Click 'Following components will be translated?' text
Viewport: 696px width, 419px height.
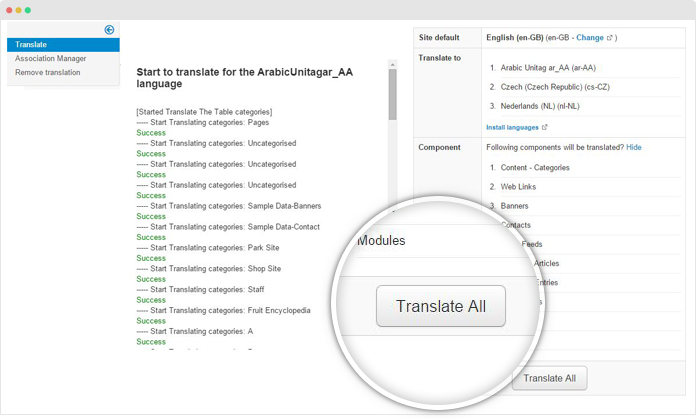555,147
